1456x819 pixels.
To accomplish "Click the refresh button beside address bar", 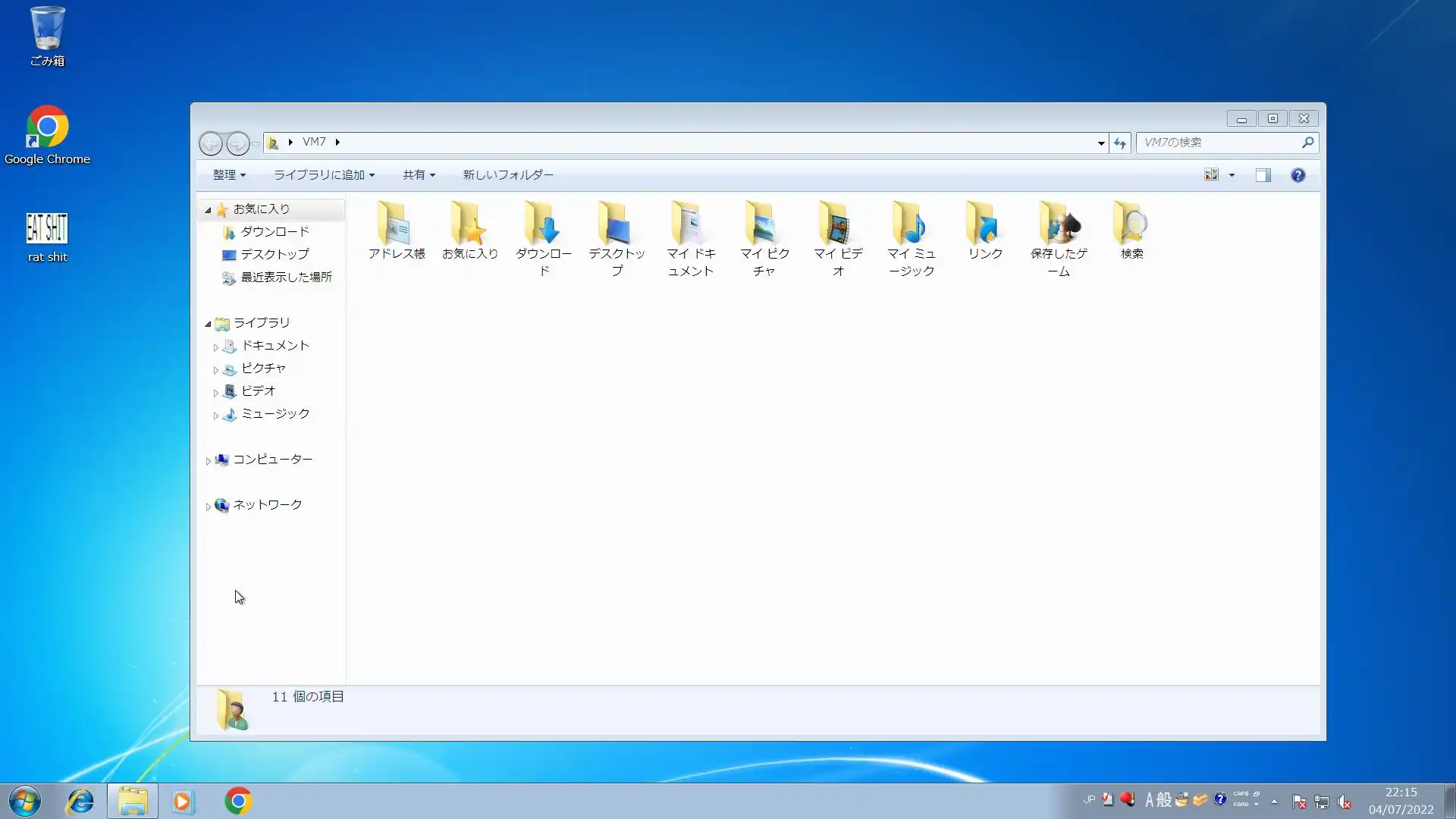I will click(x=1120, y=143).
